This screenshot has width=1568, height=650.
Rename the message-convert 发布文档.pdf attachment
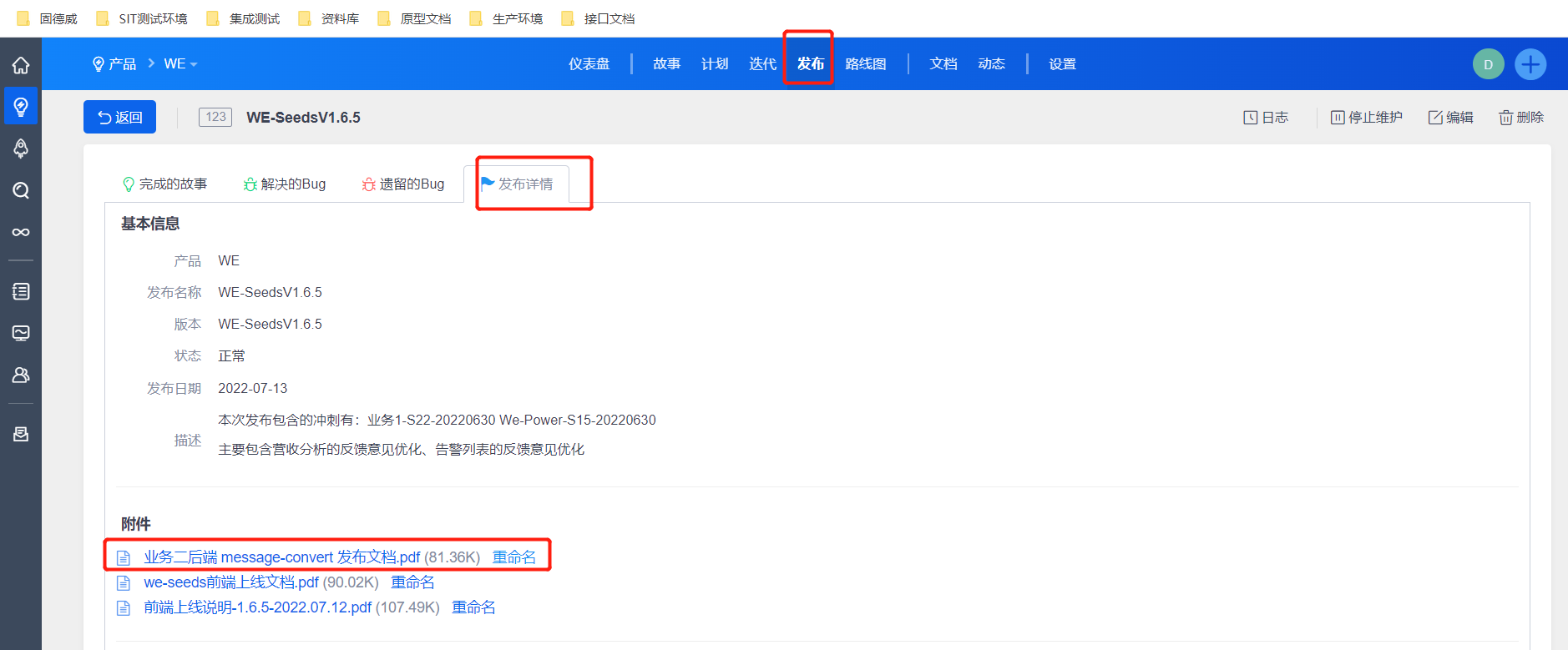pyautogui.click(x=514, y=557)
